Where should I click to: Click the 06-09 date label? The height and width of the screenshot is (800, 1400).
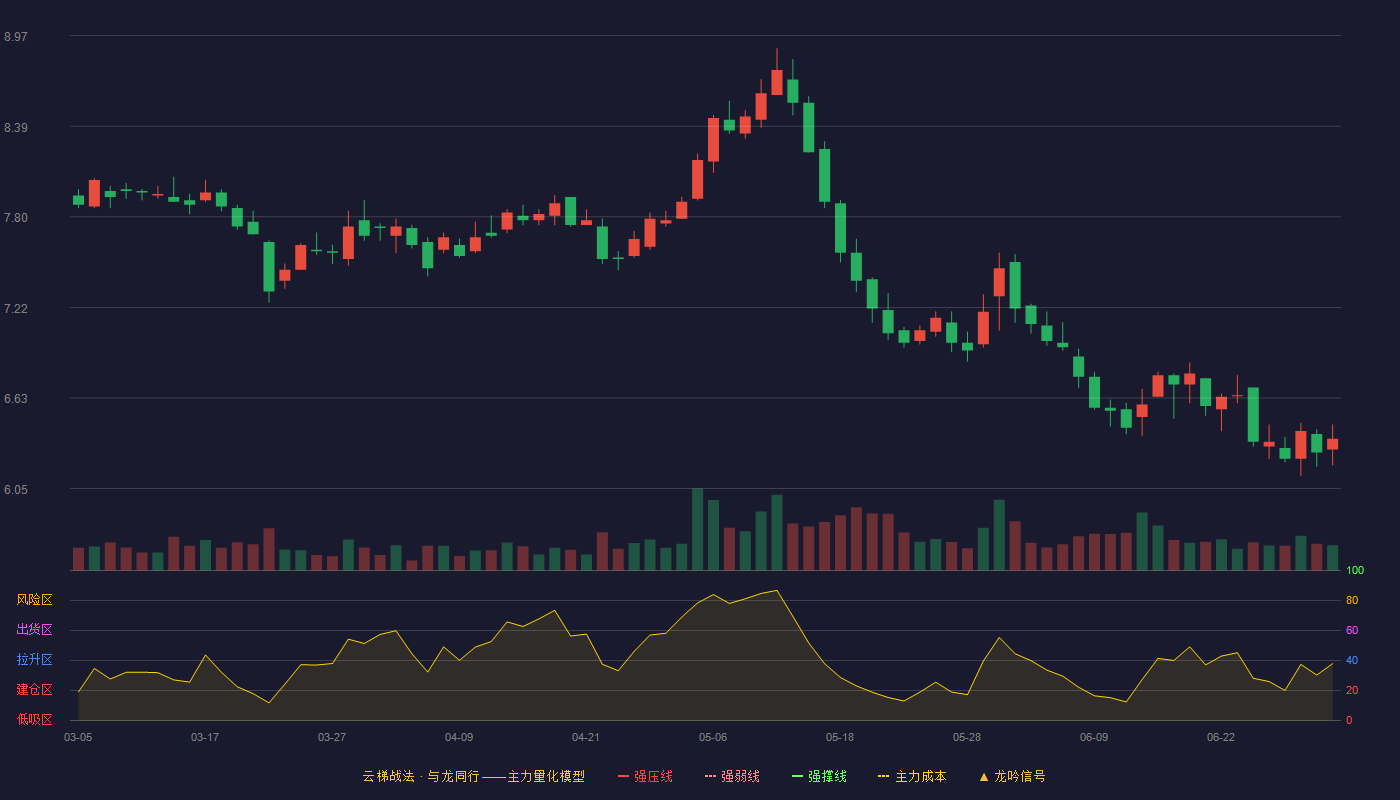click(1094, 737)
